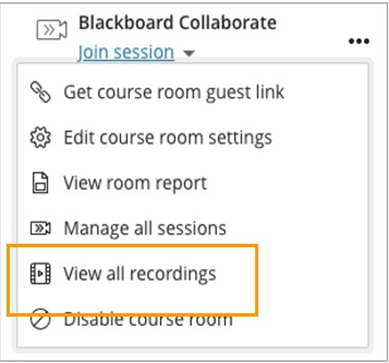
Task: Click the Join session link
Action: pos(126,52)
